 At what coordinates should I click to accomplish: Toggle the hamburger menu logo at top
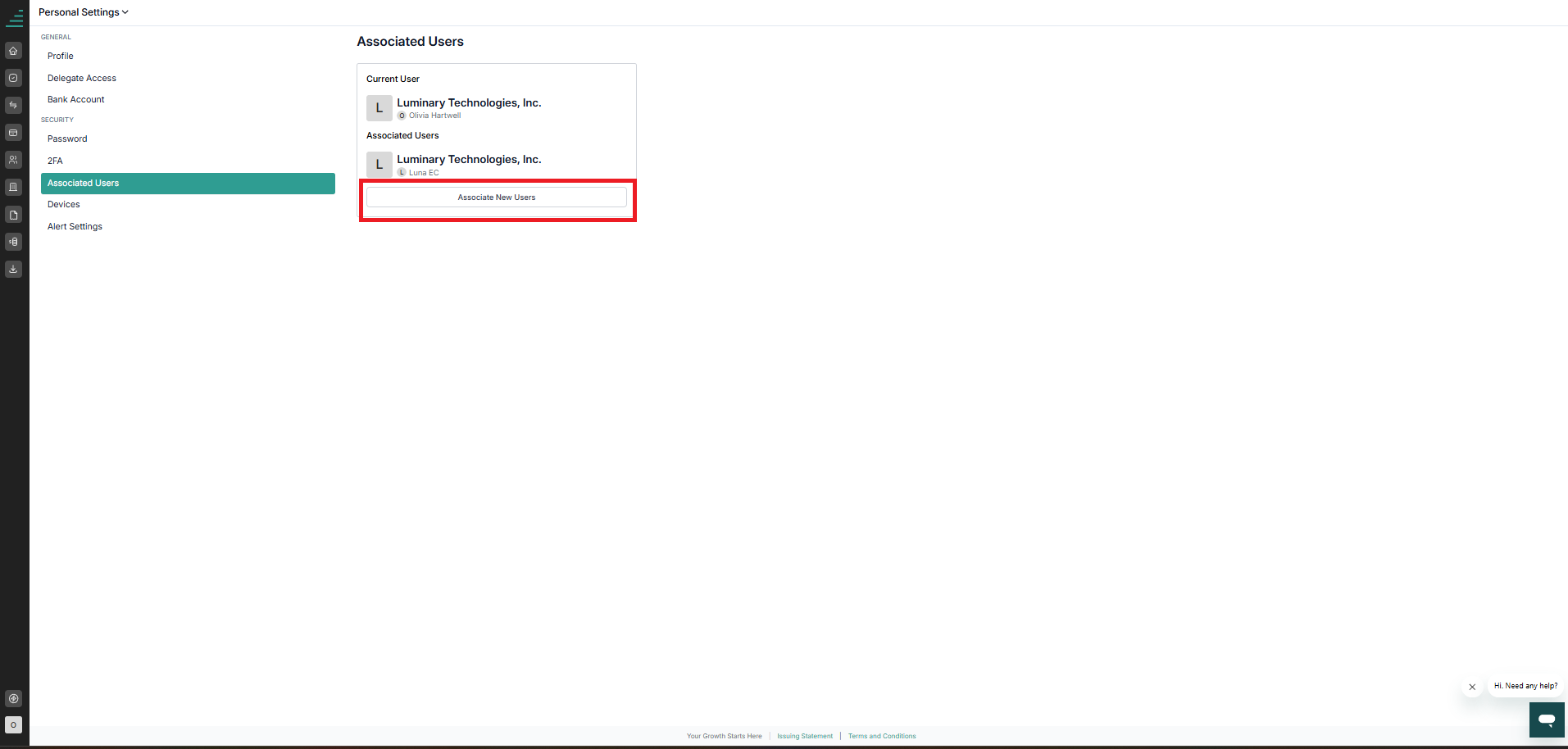(x=15, y=18)
